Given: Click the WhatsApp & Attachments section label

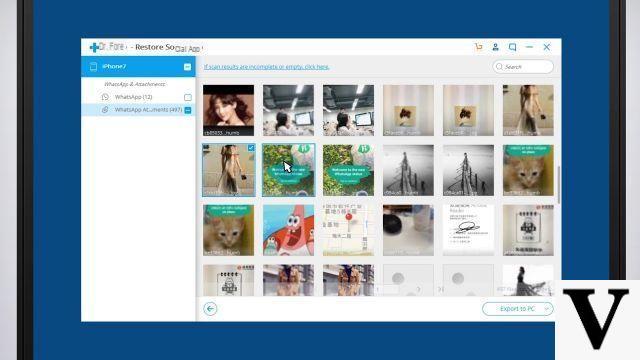Looking at the screenshot, I should click(134, 84).
